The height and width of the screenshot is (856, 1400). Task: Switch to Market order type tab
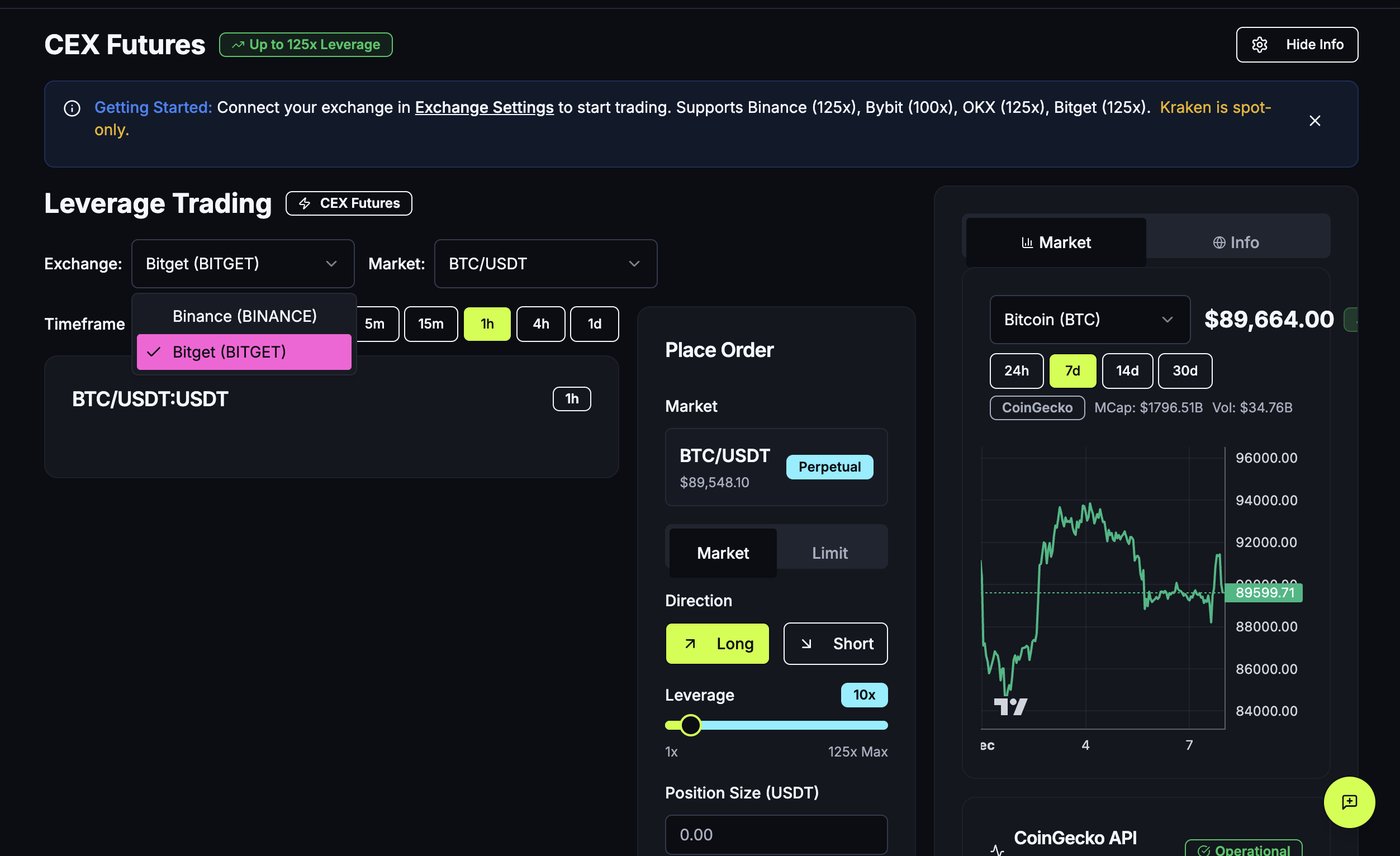[723, 553]
